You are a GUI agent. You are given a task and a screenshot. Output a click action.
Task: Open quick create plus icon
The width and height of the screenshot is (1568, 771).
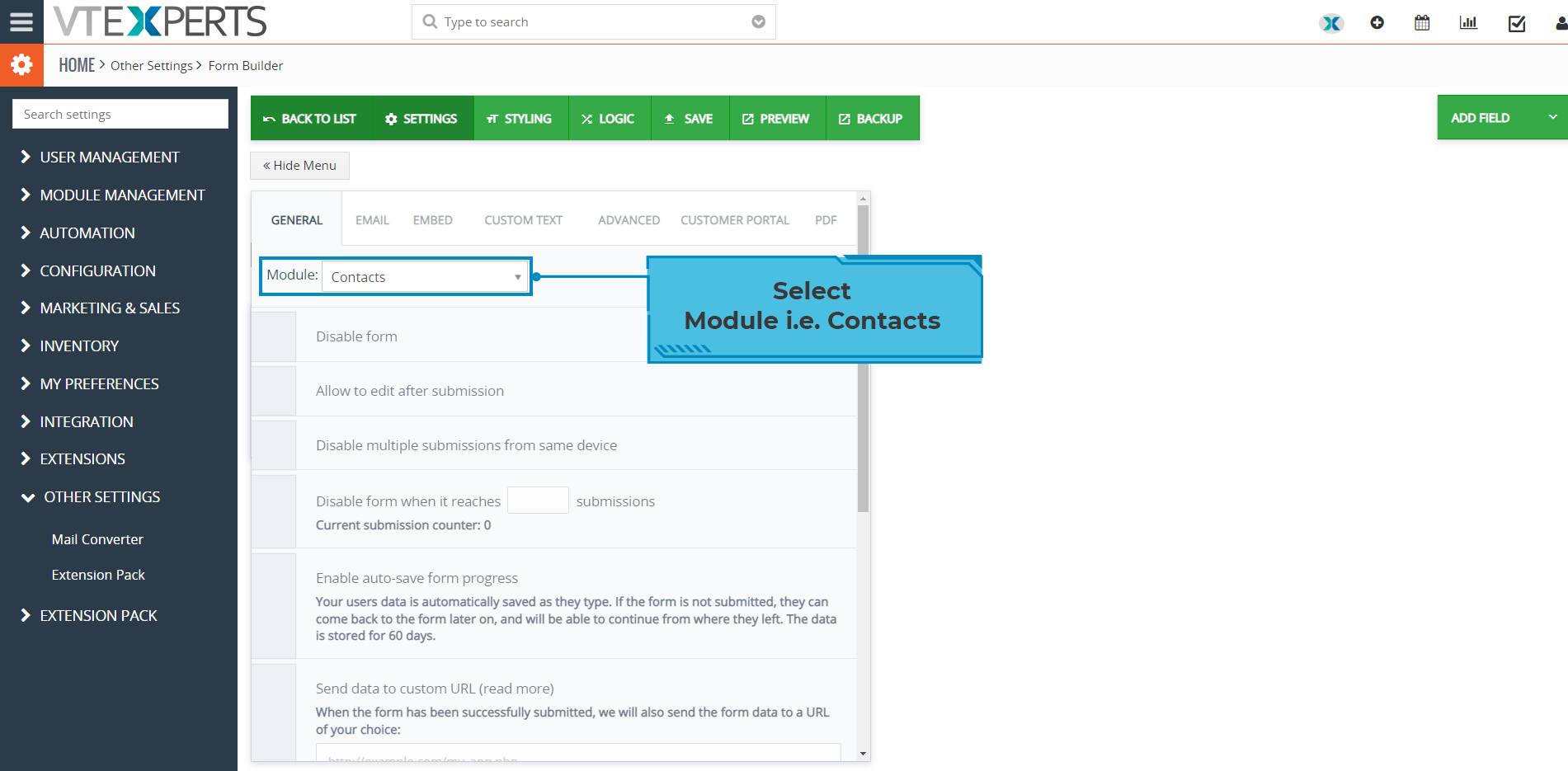pos(1377,22)
